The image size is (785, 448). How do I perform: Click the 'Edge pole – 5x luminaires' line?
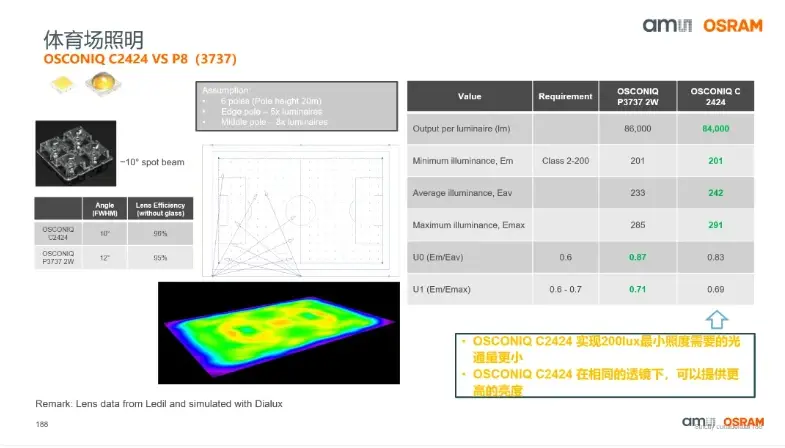tap(271, 112)
